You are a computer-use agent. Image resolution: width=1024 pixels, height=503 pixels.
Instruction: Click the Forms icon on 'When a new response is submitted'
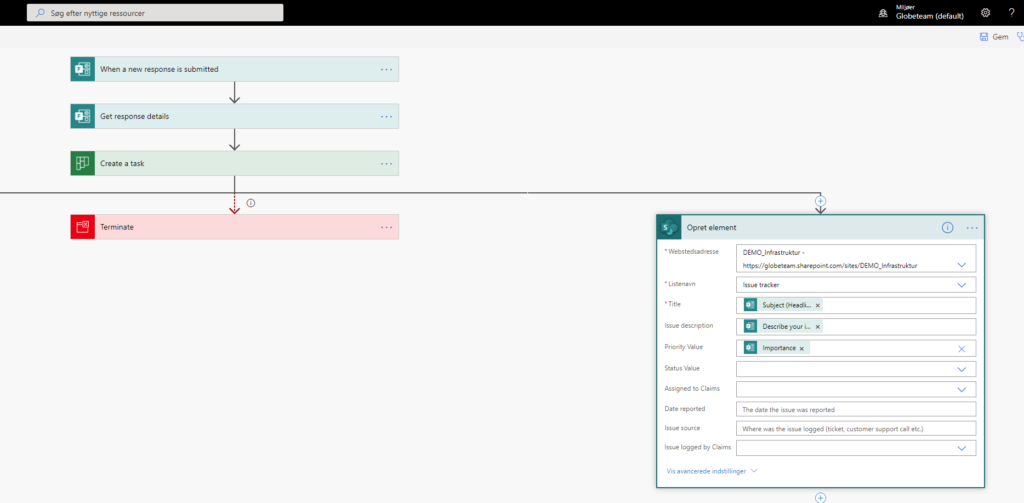[82, 69]
